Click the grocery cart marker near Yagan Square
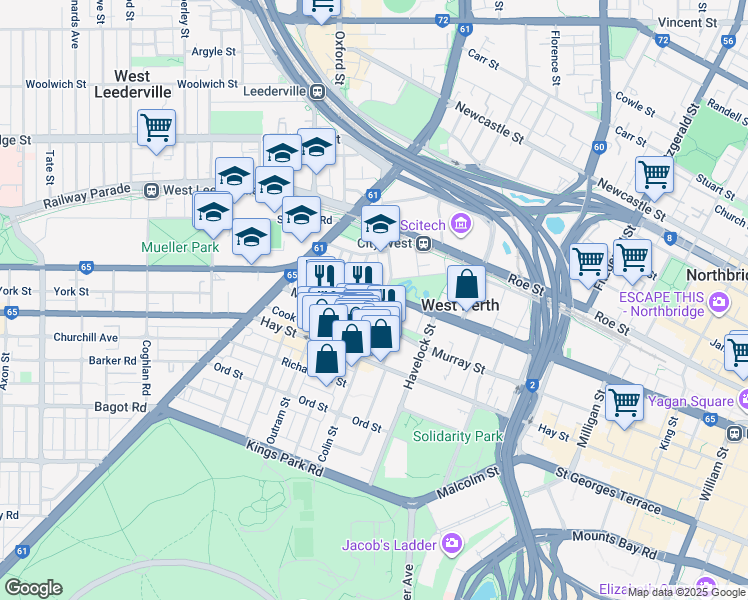The image size is (748, 600). pyautogui.click(x=624, y=402)
